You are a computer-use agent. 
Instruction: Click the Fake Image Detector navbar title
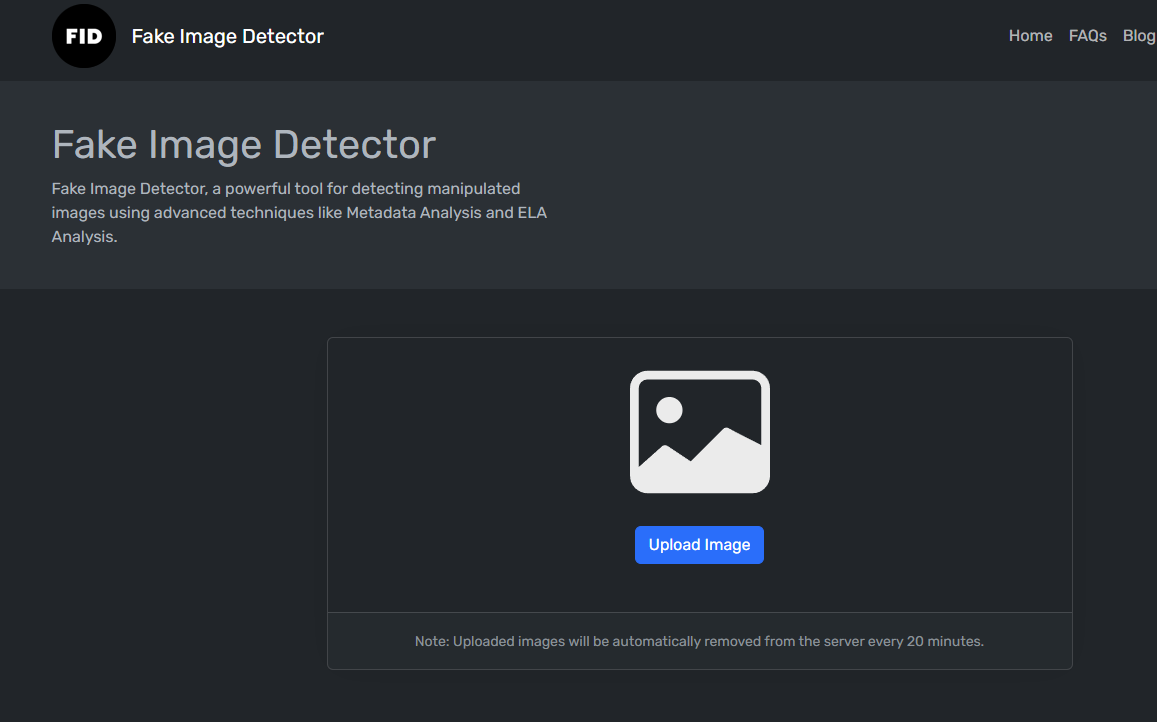[228, 36]
